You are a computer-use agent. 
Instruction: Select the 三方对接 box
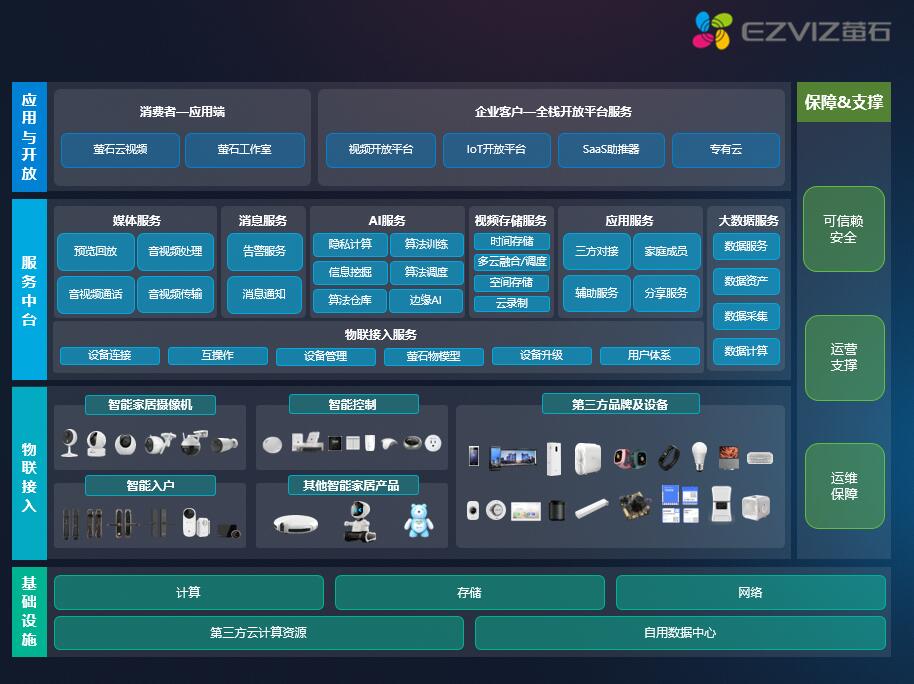596,251
